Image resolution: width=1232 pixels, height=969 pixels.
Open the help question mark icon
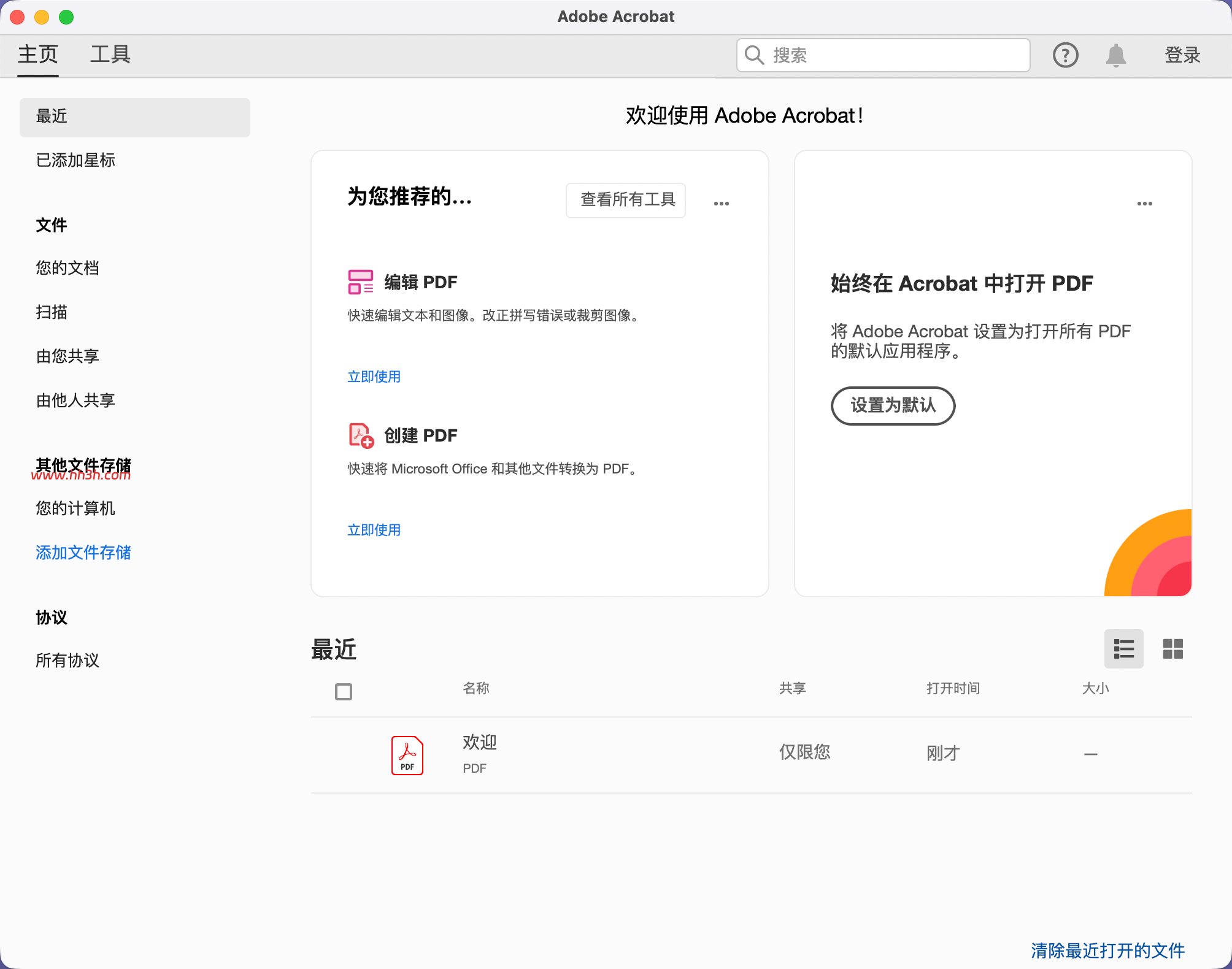coord(1066,55)
